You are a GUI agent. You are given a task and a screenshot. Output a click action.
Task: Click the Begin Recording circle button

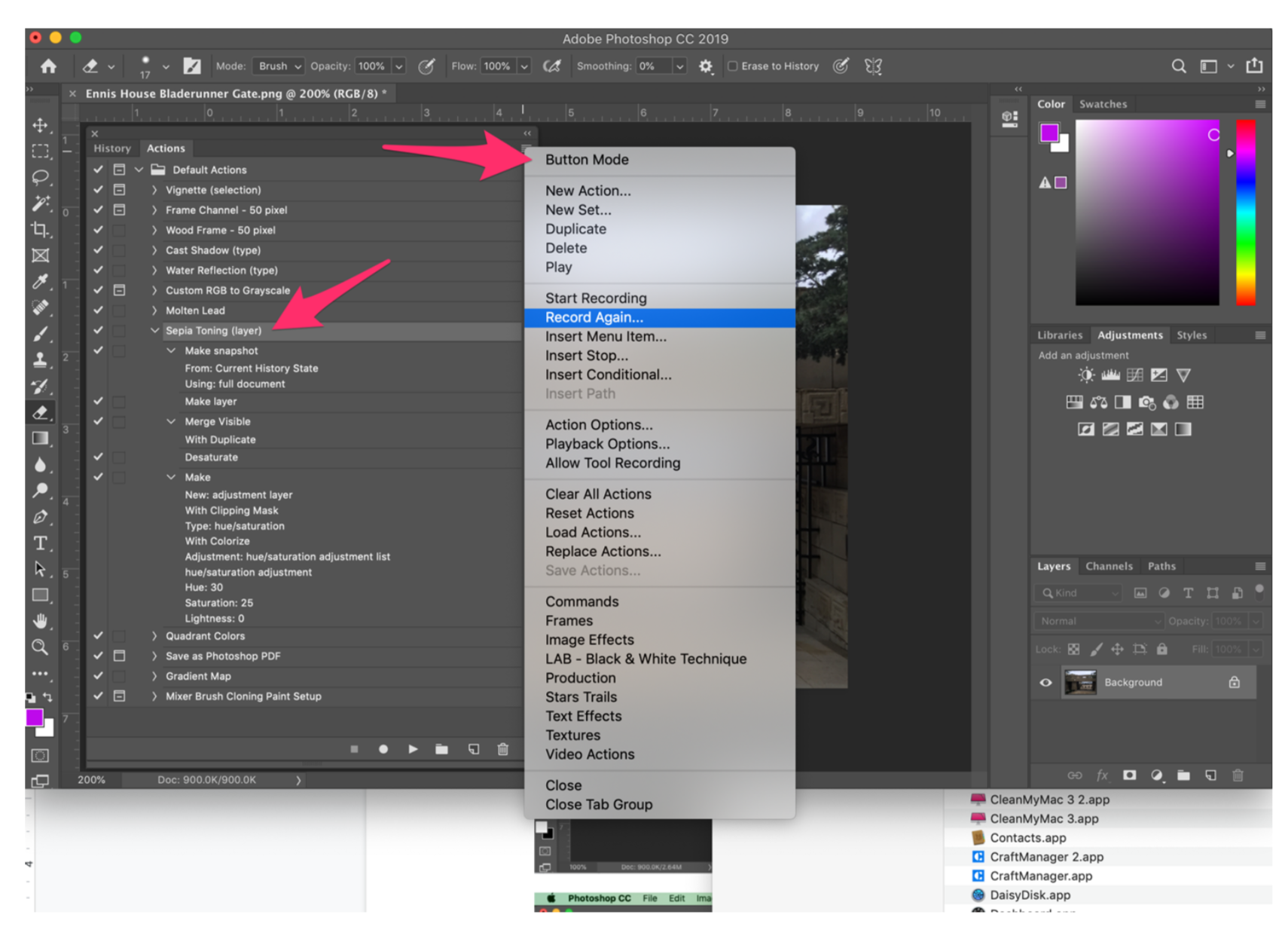(383, 749)
